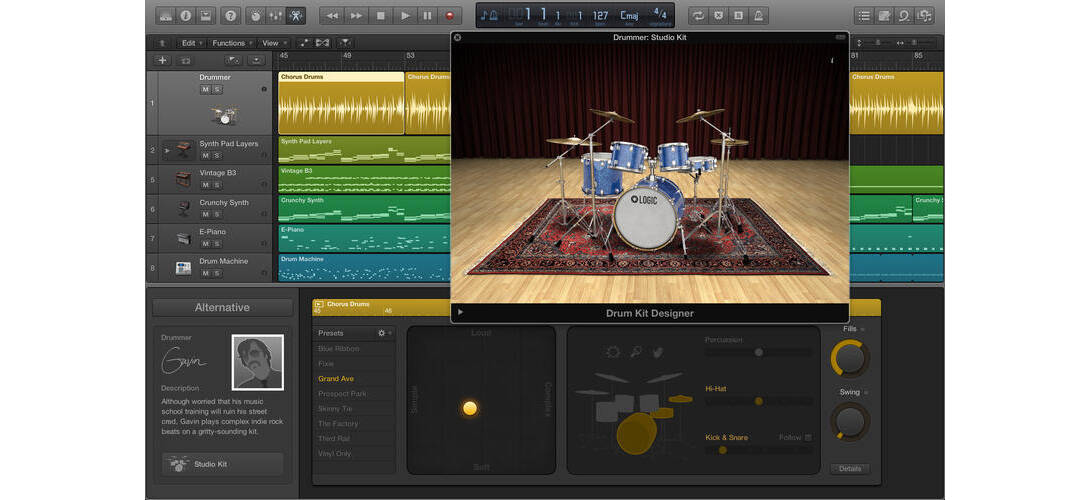The image size is (1090, 500).
Task: Click the red Record button
Action: coord(450,15)
